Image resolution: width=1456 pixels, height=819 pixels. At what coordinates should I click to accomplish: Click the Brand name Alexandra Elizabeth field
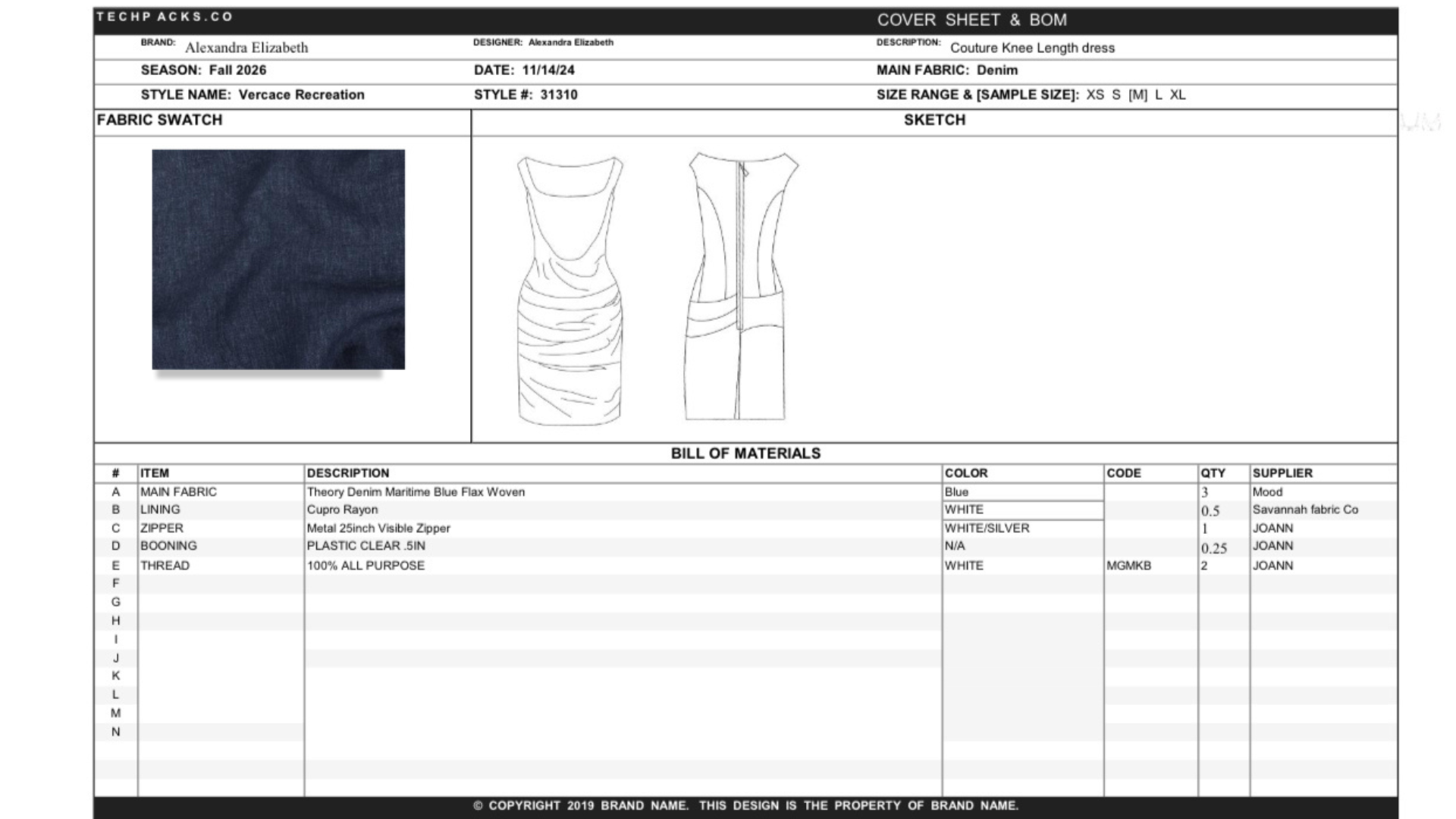pos(246,48)
